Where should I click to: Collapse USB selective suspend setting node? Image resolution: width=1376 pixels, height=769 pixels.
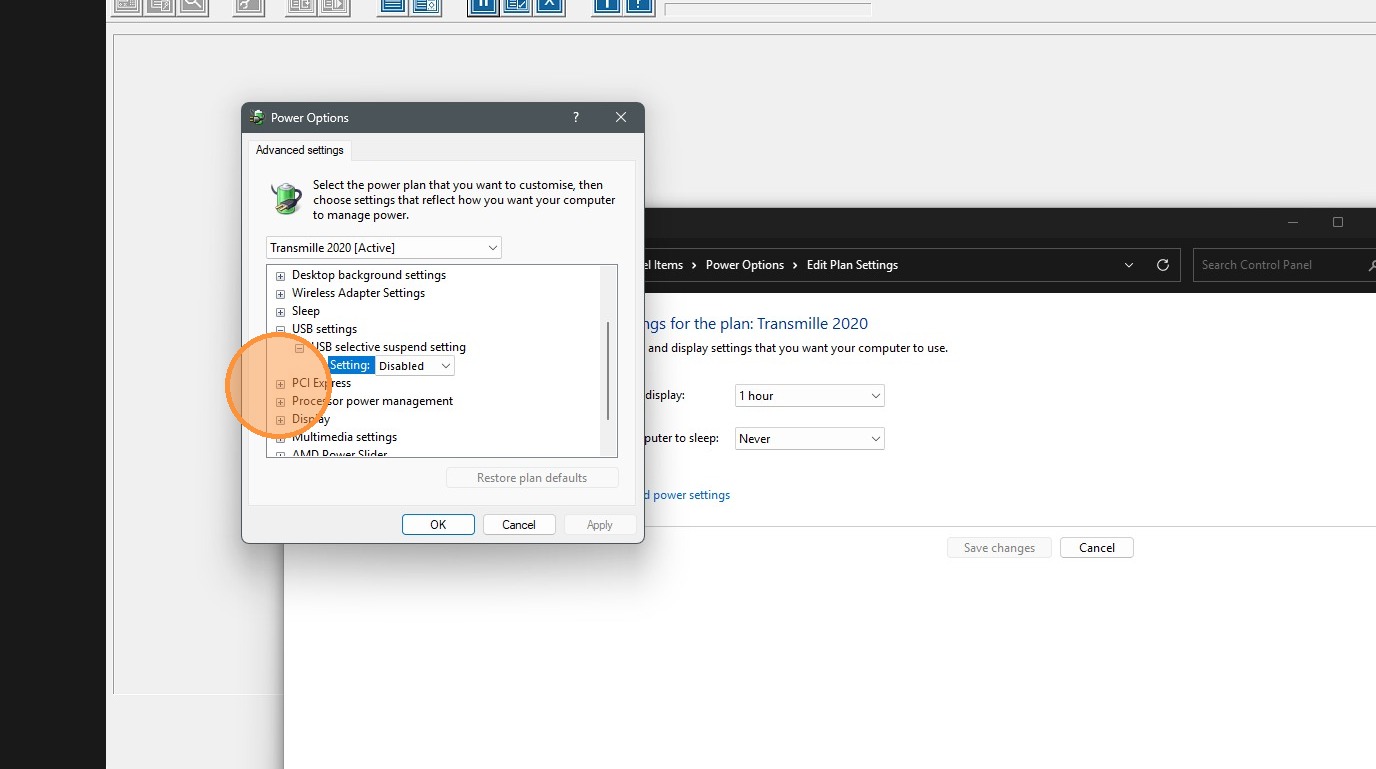click(299, 348)
